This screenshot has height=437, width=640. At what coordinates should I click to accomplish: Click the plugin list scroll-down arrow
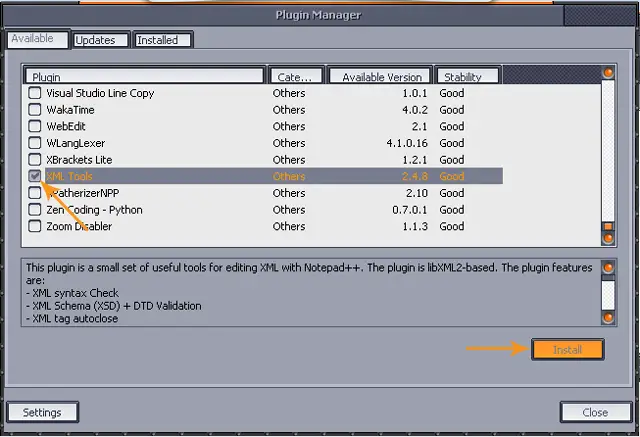[x=608, y=238]
